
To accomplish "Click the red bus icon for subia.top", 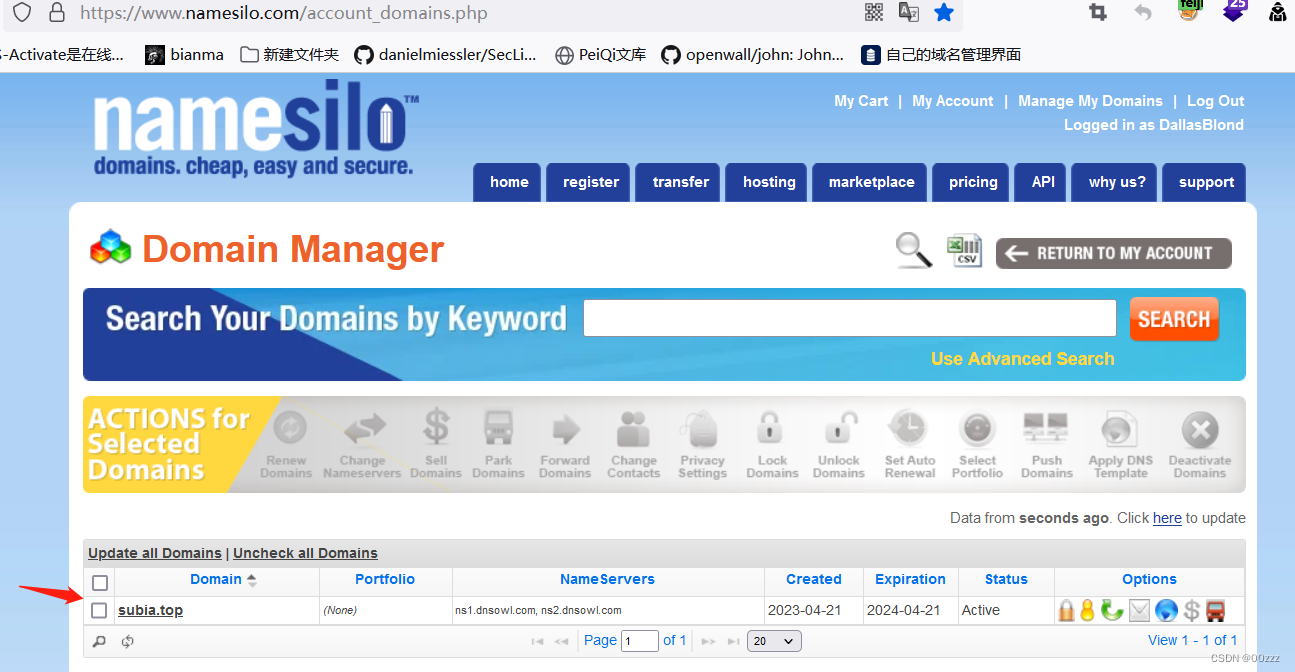I will [1215, 610].
